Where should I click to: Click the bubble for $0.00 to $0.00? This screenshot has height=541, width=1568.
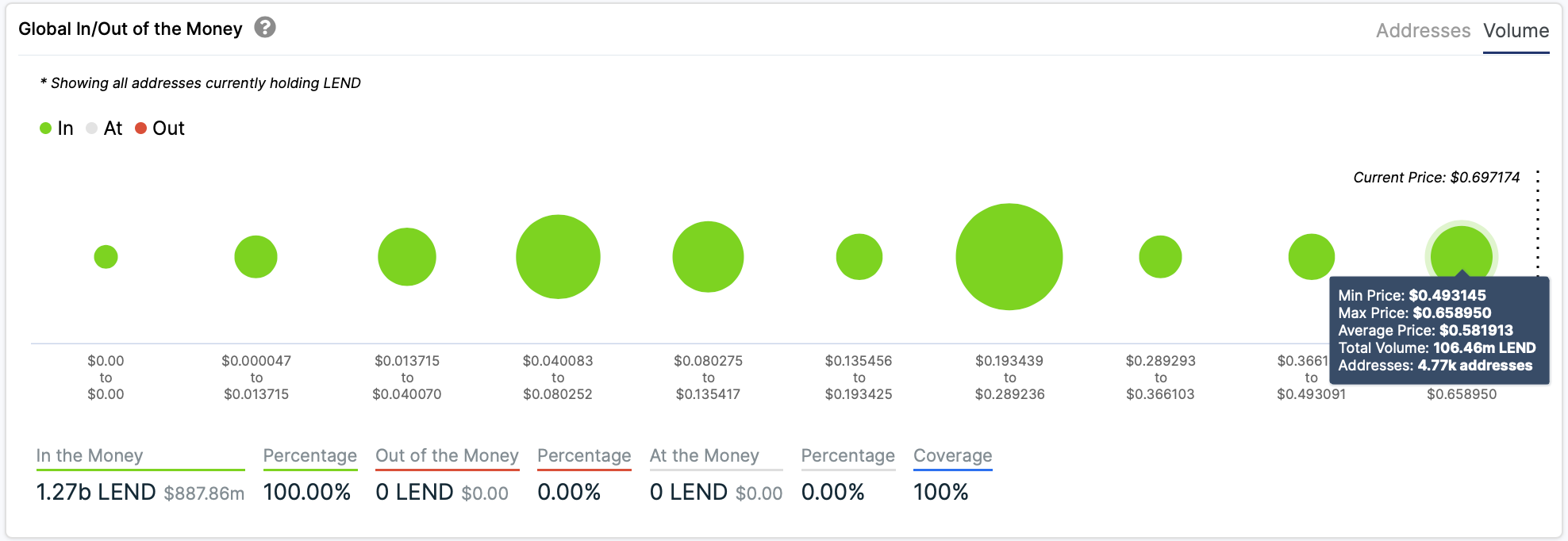106,257
